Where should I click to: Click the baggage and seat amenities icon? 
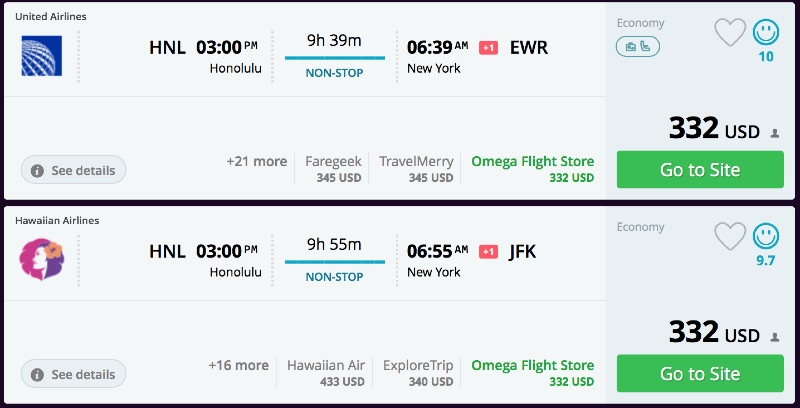coord(637,46)
